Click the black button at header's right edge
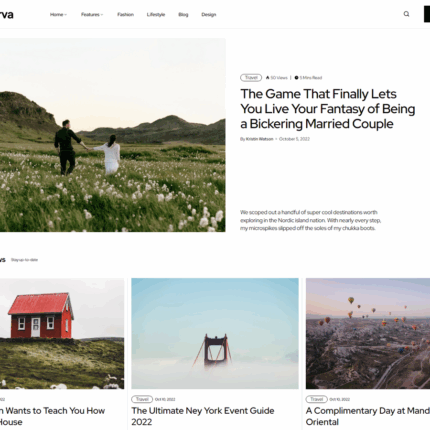 click(x=427, y=14)
